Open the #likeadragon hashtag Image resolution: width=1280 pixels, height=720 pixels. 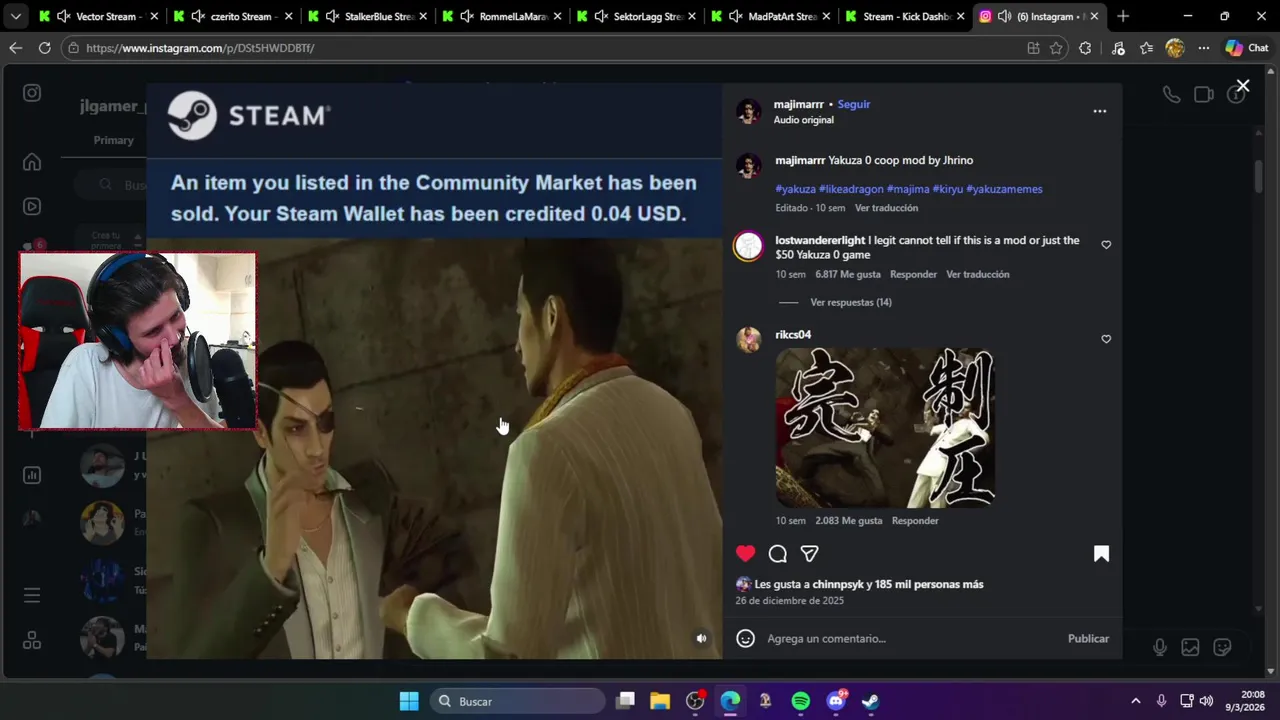coord(851,189)
